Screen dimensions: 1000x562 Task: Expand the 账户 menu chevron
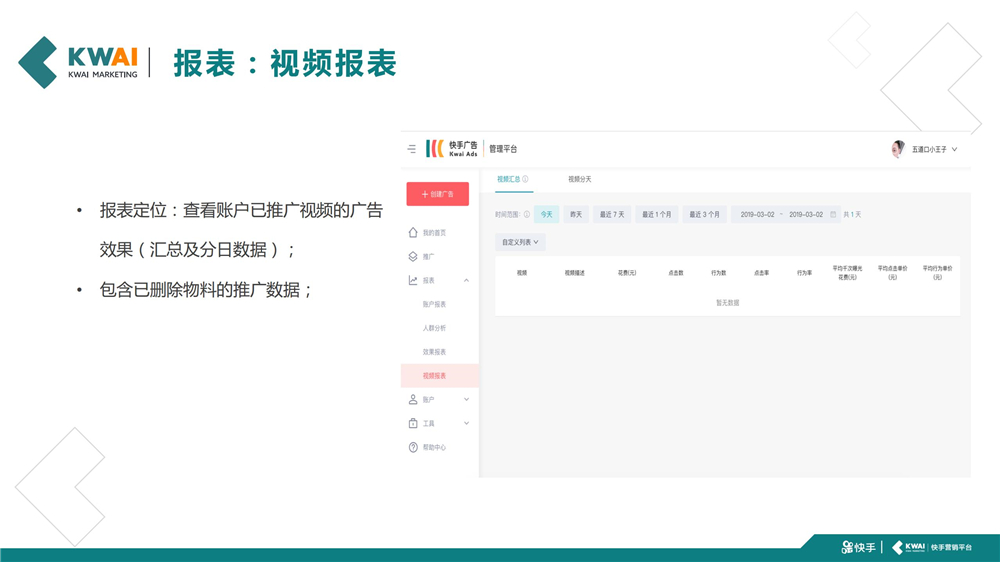point(466,399)
